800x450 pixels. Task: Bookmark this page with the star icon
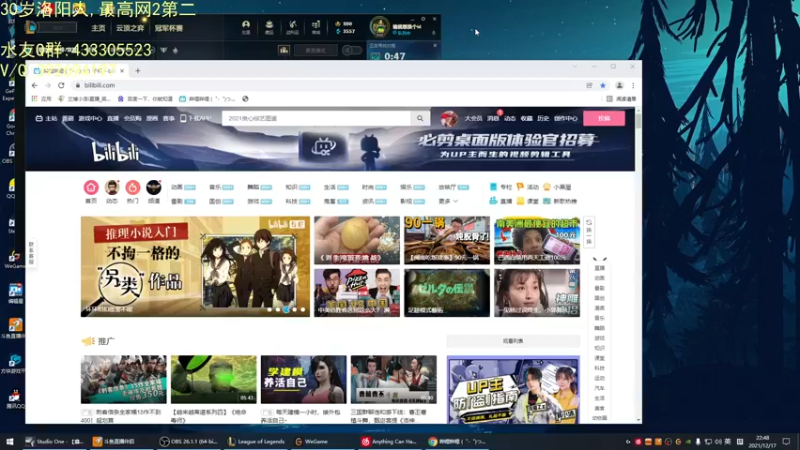tap(603, 85)
